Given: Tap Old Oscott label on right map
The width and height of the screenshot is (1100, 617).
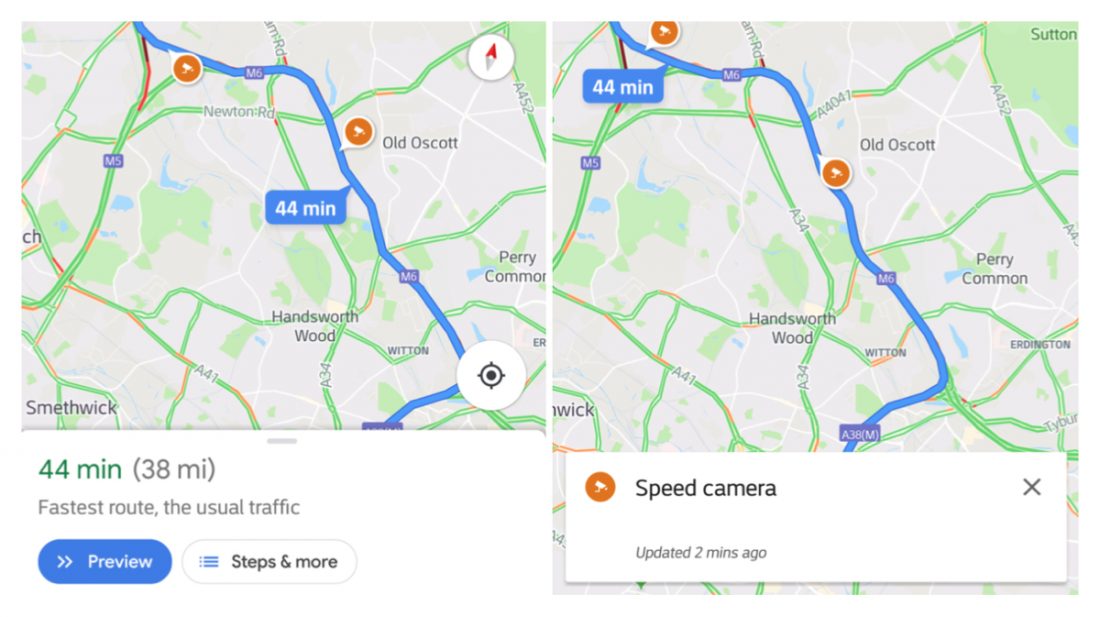Looking at the screenshot, I should point(897,145).
